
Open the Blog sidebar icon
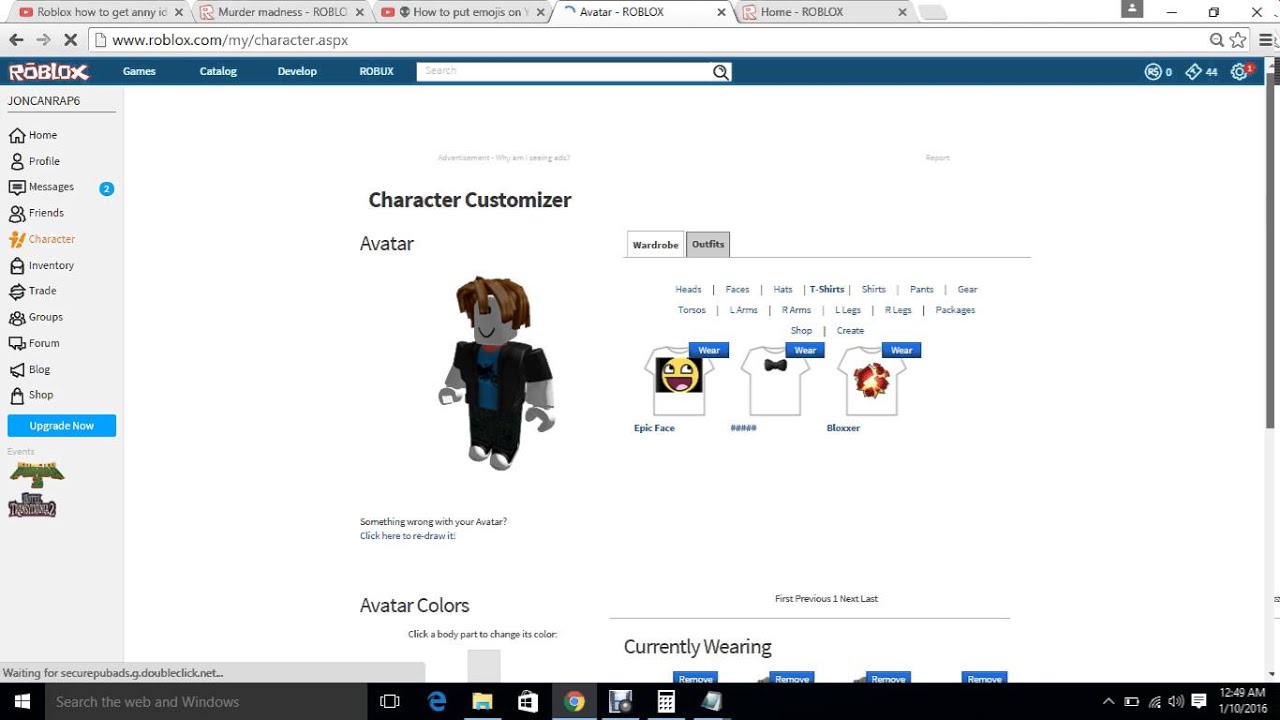(17, 369)
